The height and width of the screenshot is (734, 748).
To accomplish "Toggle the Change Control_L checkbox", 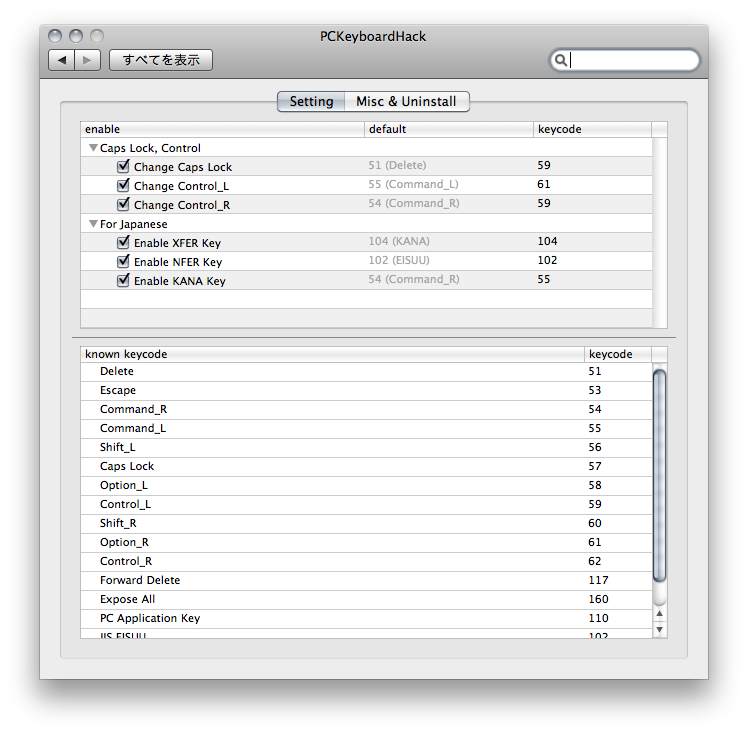I will 123,185.
